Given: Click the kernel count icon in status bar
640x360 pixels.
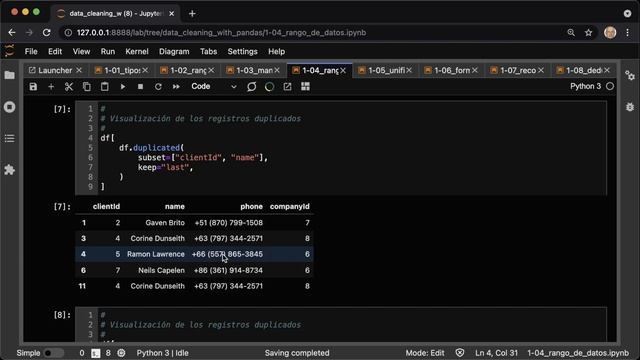Looking at the screenshot, I should [121, 353].
